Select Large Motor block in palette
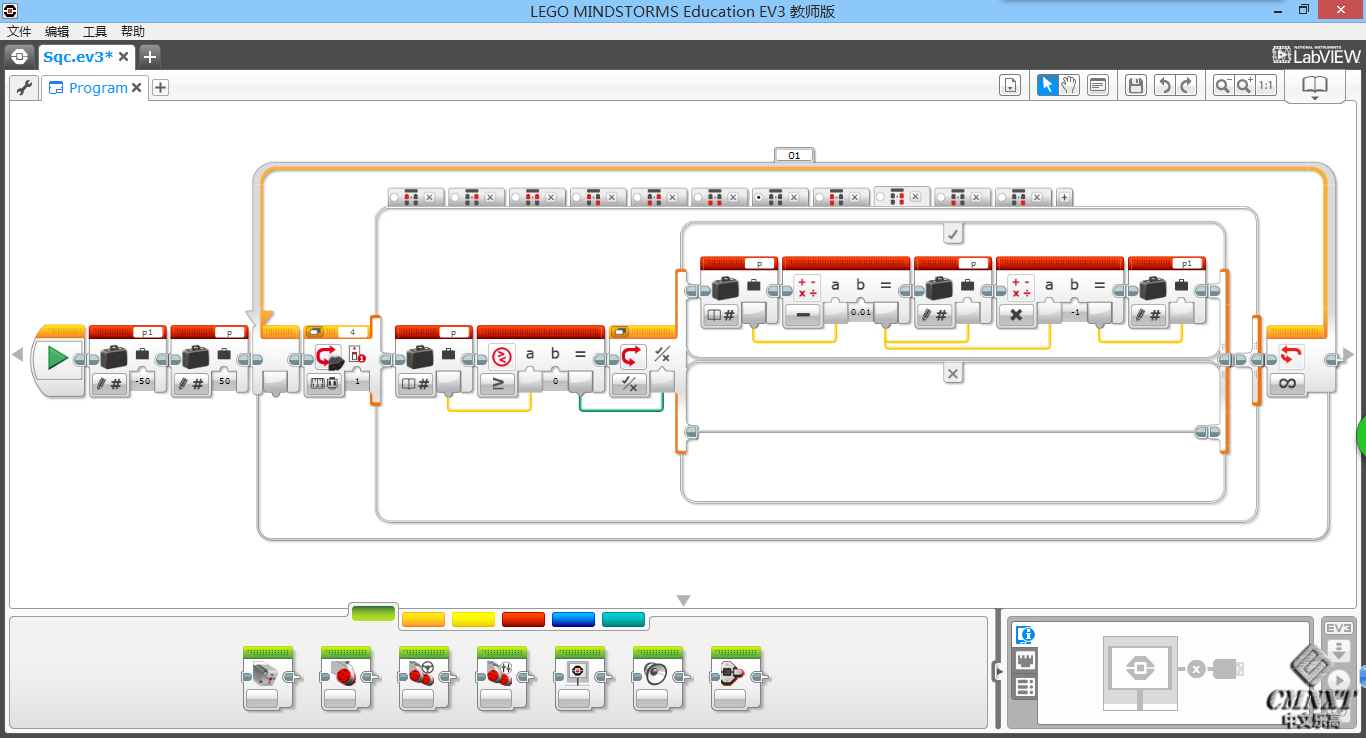The width and height of the screenshot is (1366, 738). (346, 678)
